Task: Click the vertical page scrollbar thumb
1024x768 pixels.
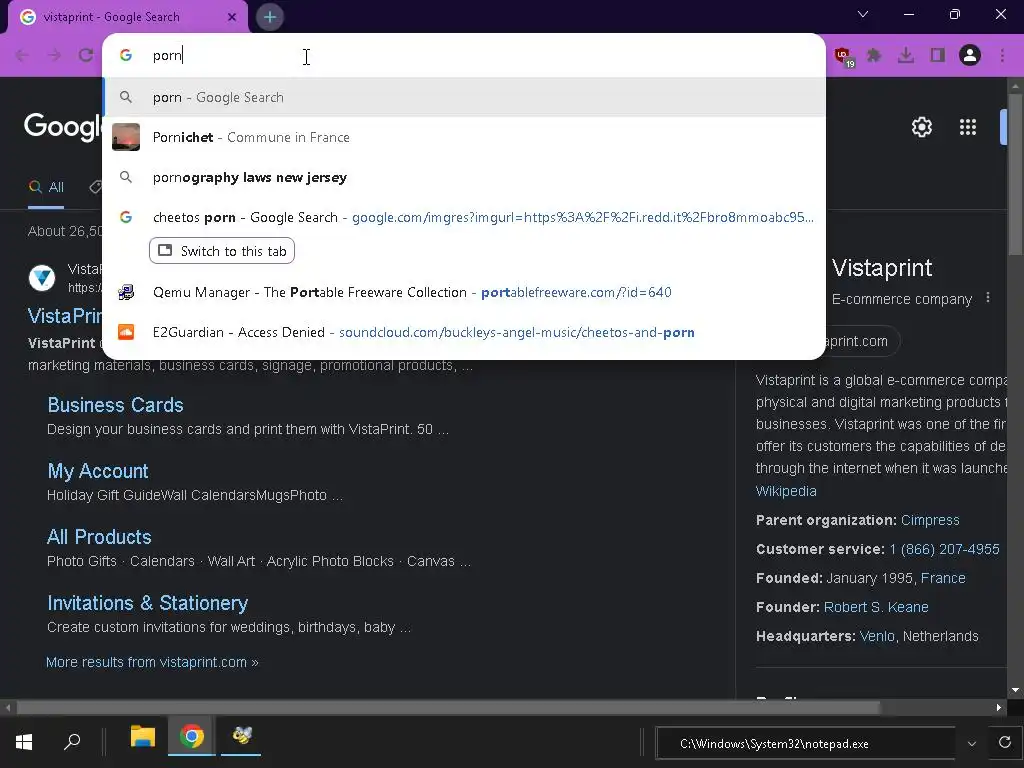Action: [1015, 174]
